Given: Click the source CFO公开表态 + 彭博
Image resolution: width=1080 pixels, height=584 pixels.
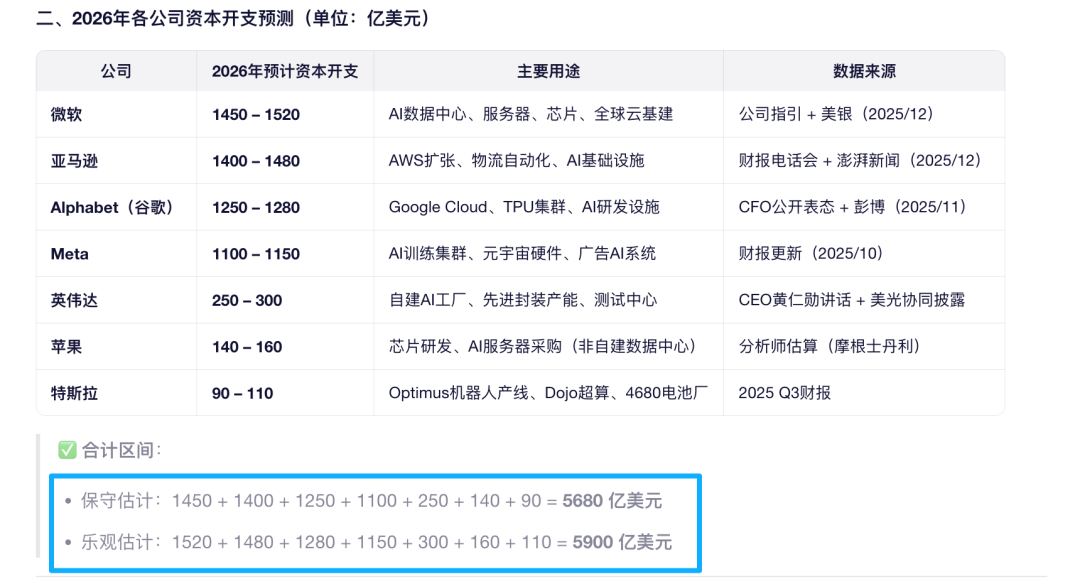Looking at the screenshot, I should pos(855,207).
